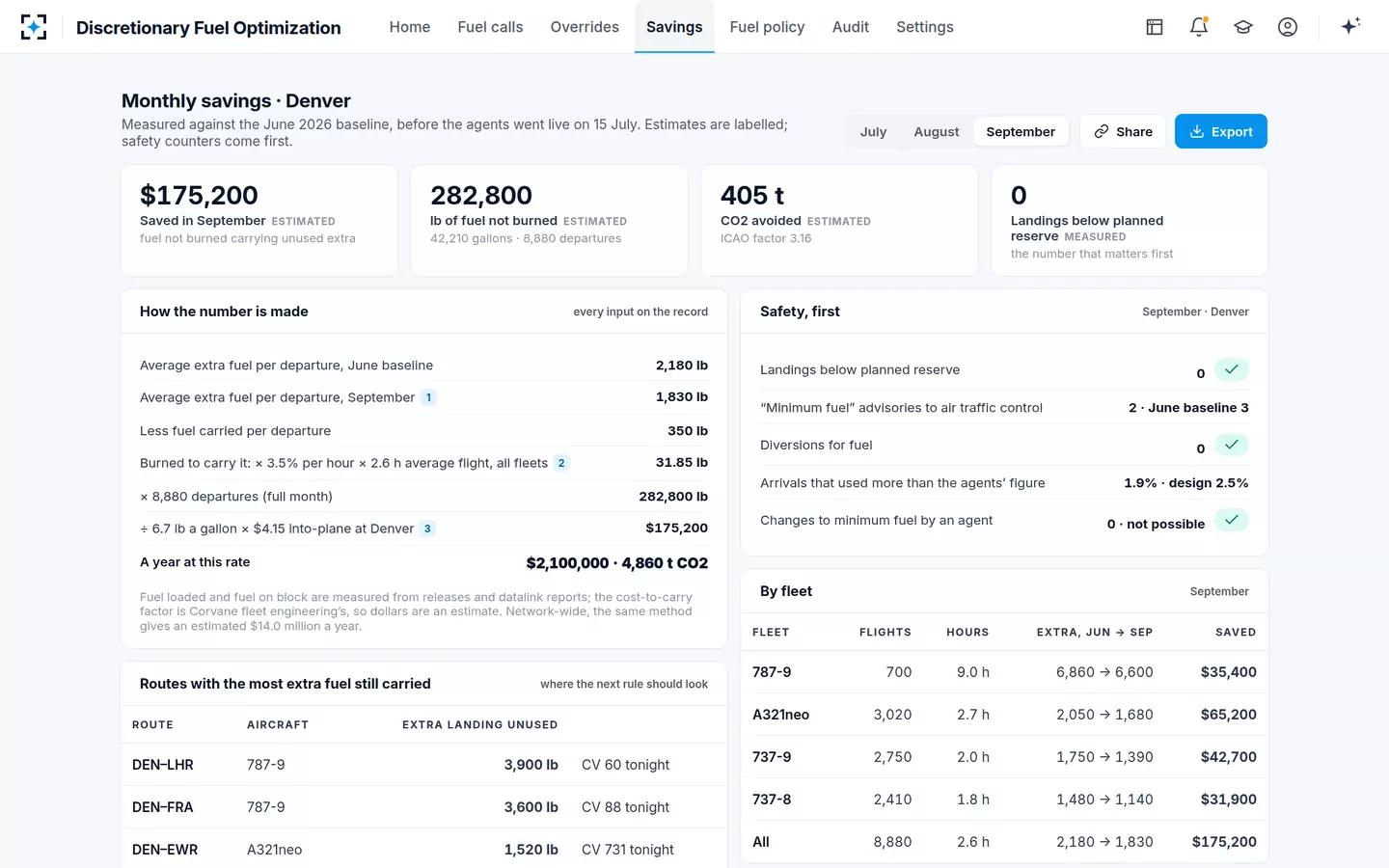Open the Audit tab

point(851,27)
